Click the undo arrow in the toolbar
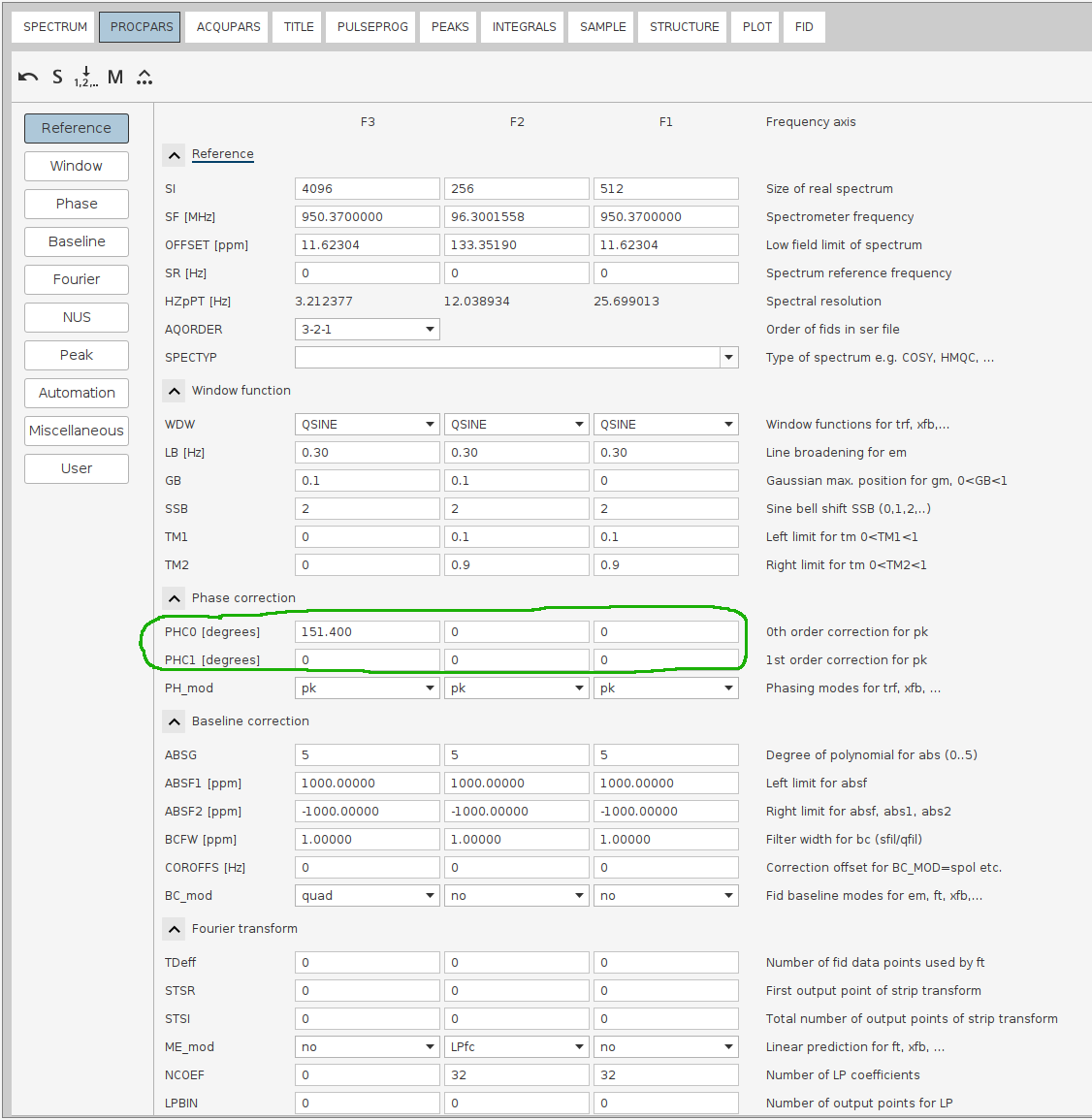Viewport: 1092px width, 1120px height. click(x=27, y=77)
